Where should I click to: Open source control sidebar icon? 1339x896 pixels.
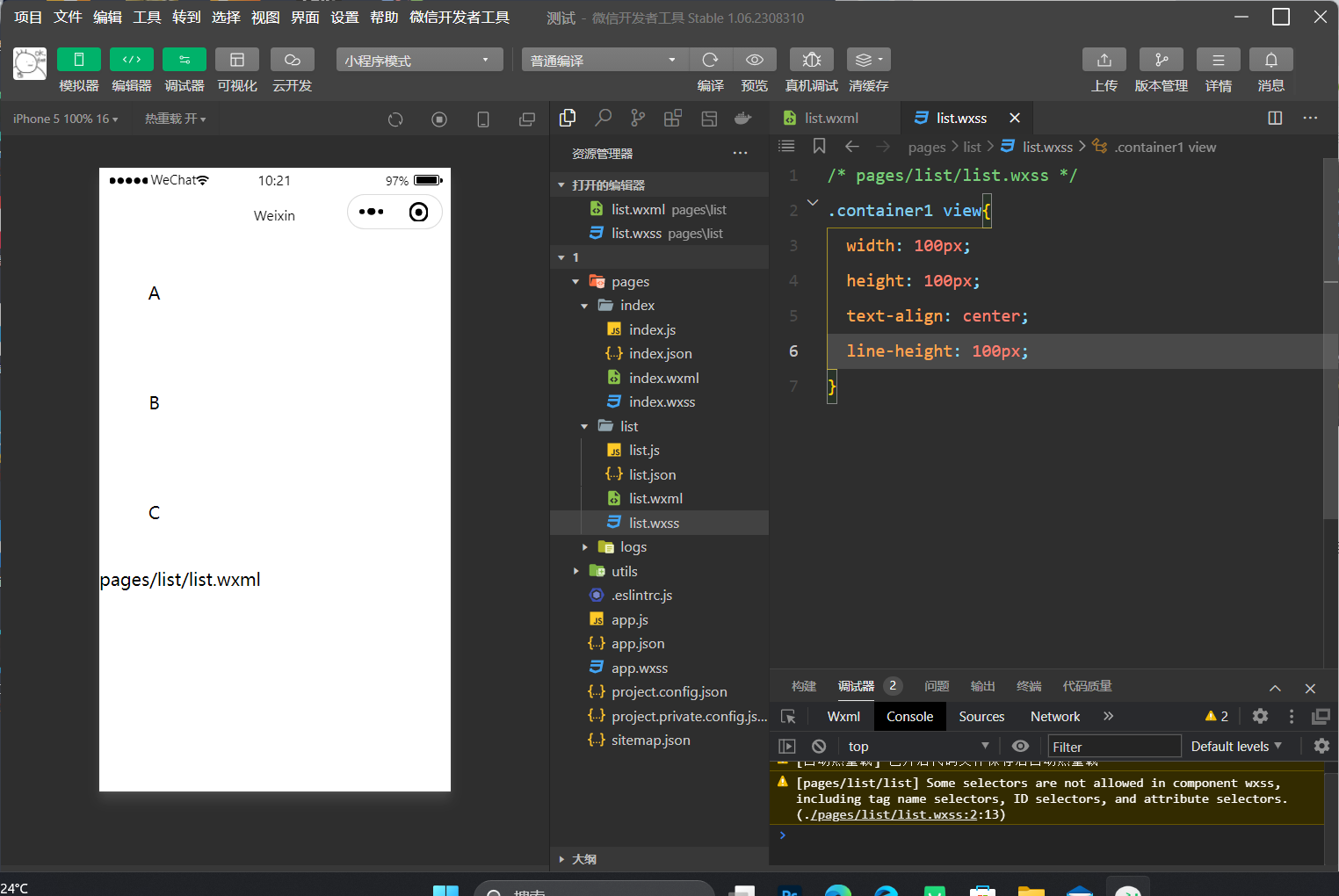click(x=638, y=118)
